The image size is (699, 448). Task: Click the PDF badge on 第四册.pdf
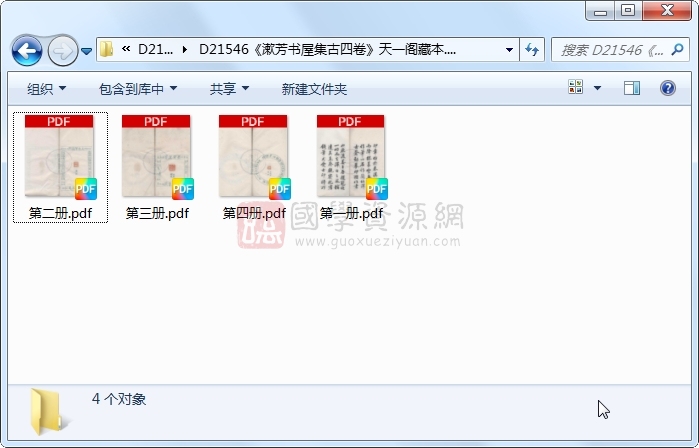pos(280,189)
